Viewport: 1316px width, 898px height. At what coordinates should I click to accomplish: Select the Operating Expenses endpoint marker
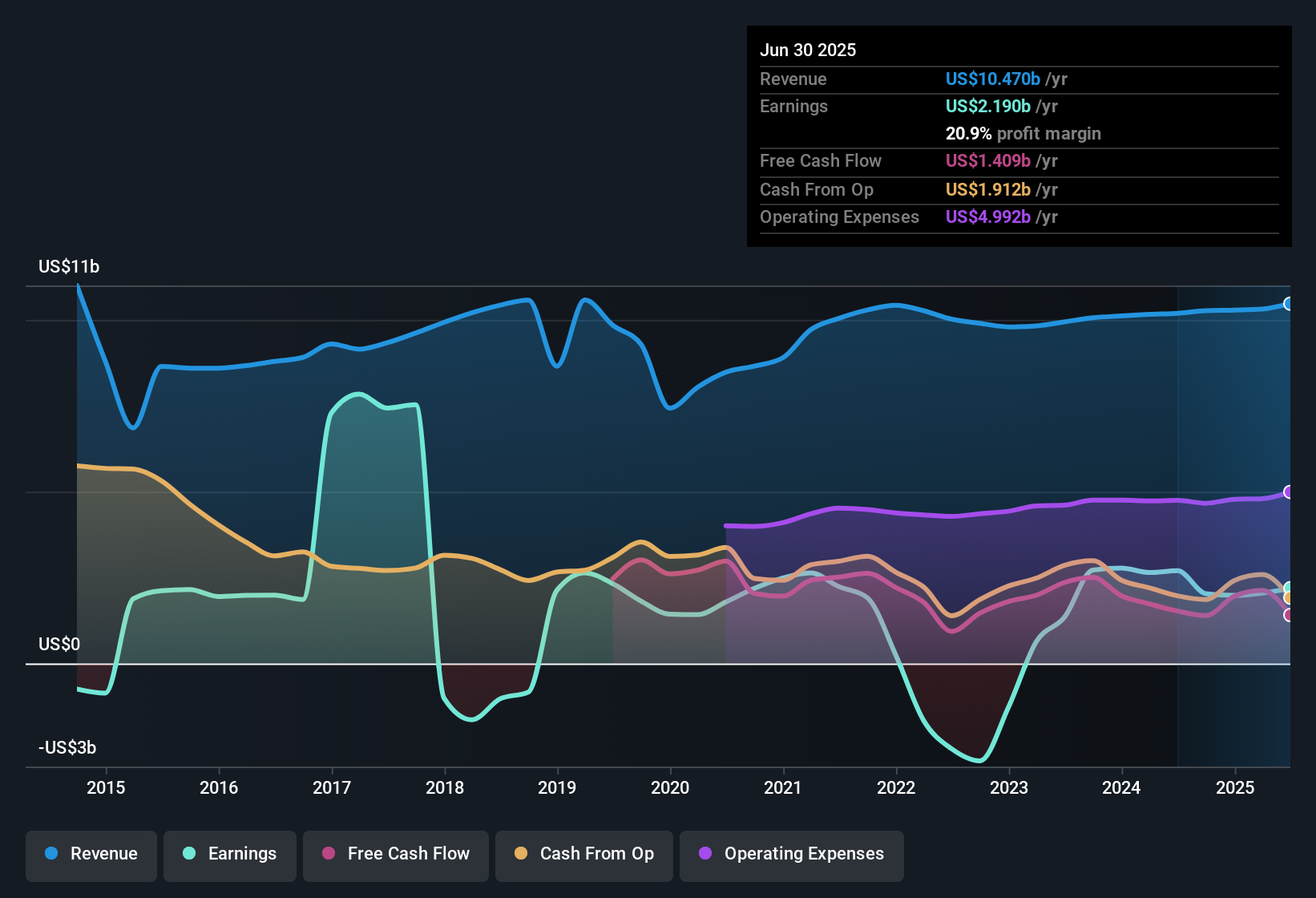(1289, 492)
